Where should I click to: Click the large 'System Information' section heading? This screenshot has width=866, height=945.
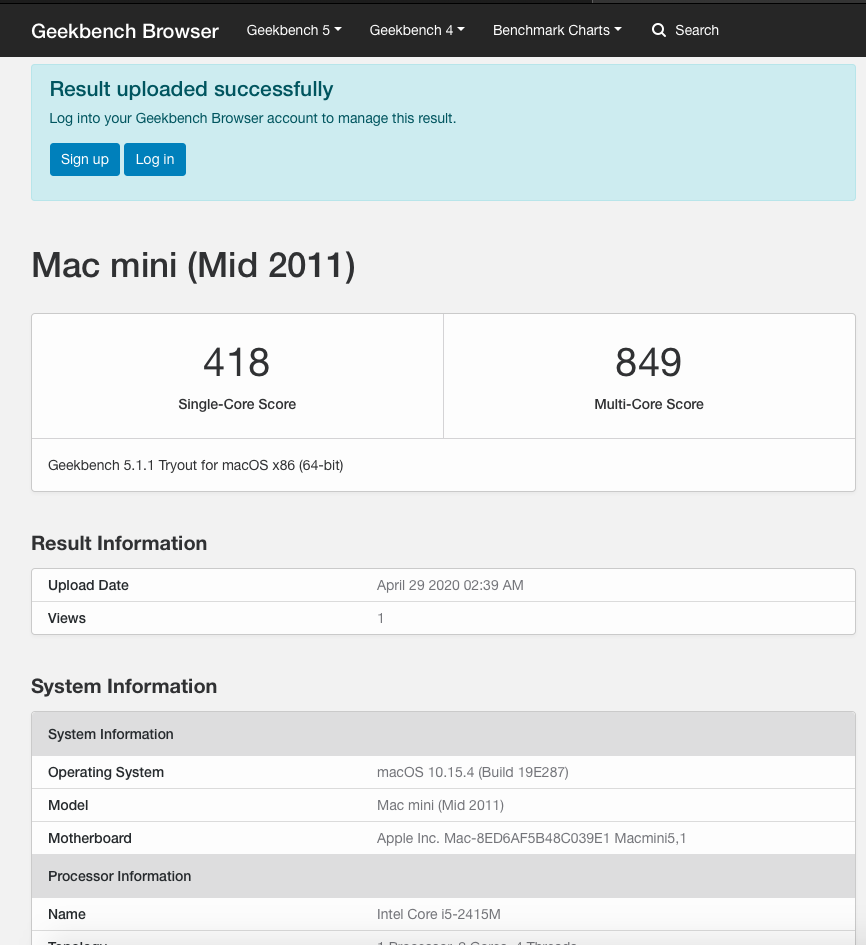(x=124, y=686)
